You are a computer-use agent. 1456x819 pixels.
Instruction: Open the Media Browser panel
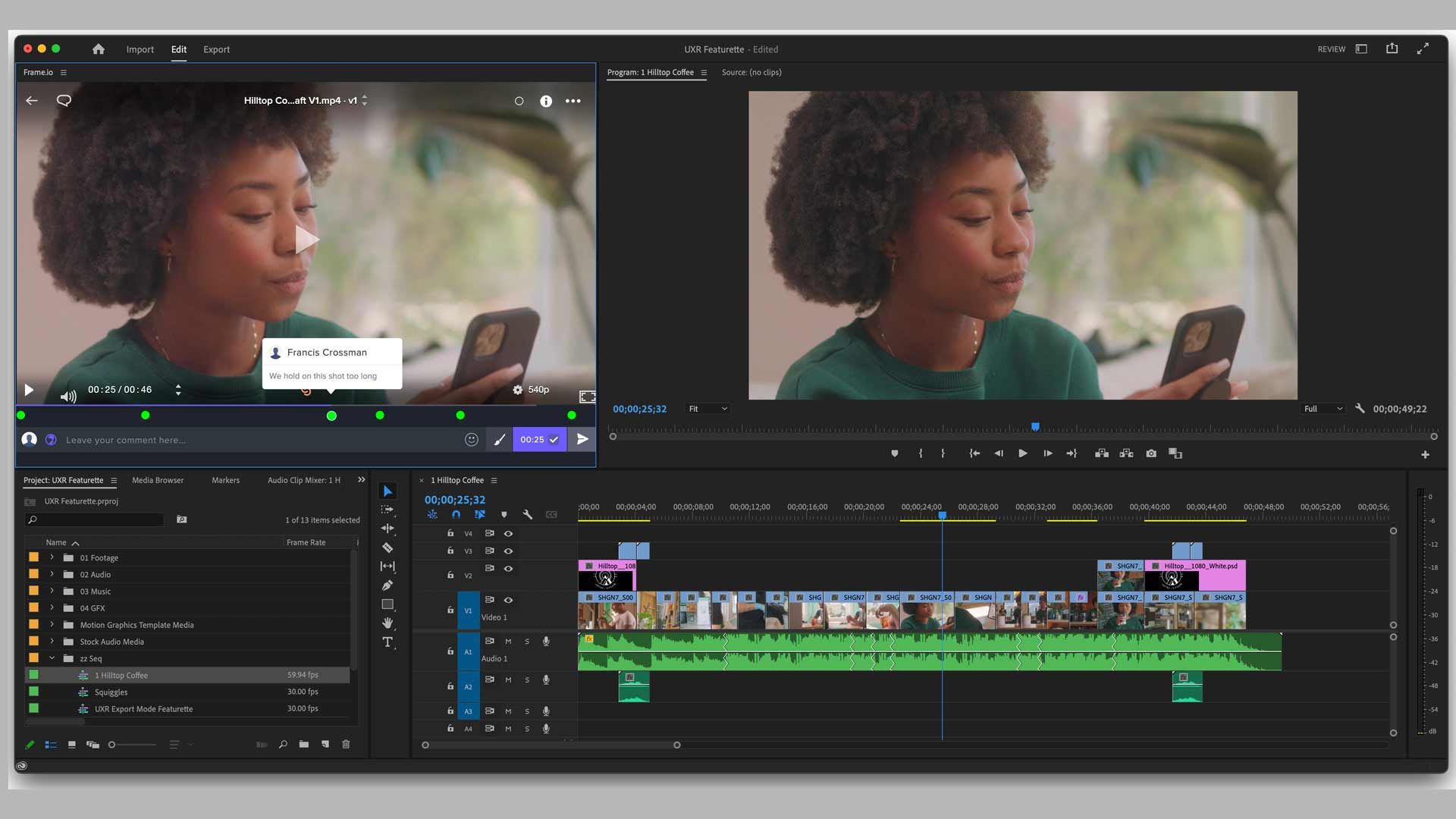[x=158, y=480]
